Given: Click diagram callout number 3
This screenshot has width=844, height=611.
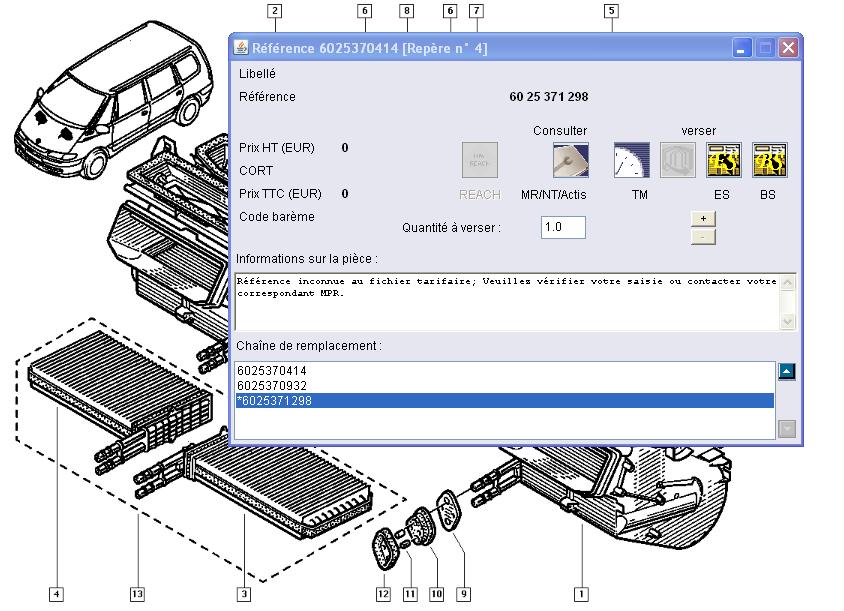Looking at the screenshot, I should (x=244, y=594).
